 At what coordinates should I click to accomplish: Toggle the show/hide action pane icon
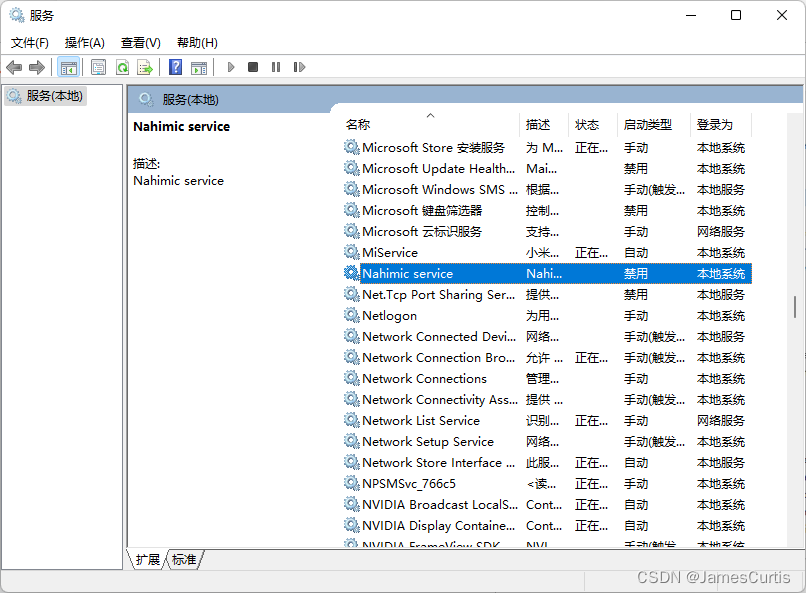[198, 67]
